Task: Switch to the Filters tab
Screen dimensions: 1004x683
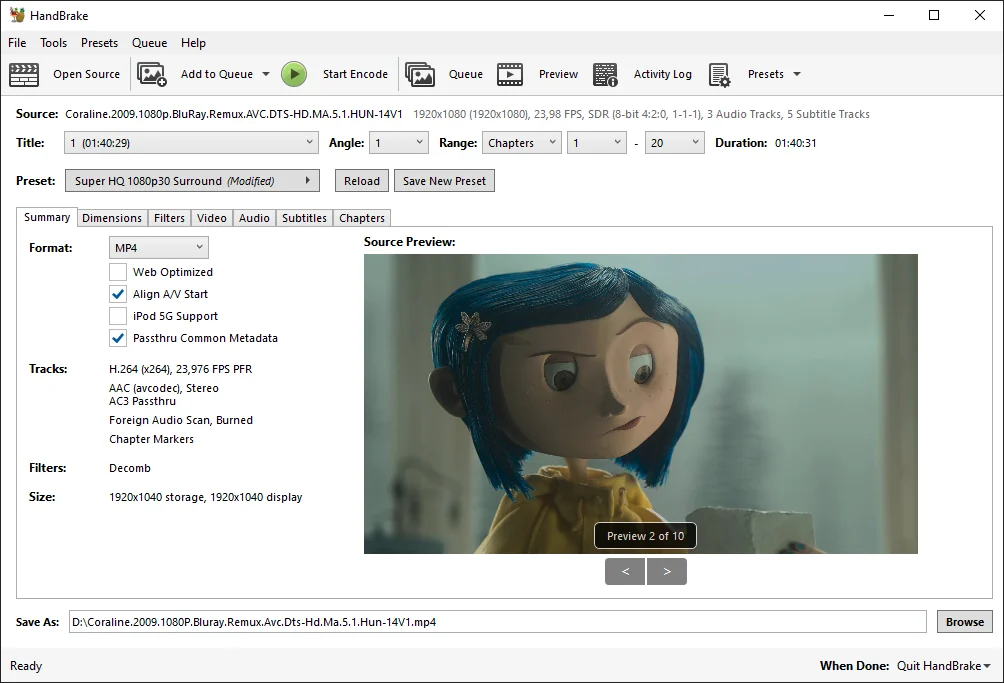Action: pos(169,218)
